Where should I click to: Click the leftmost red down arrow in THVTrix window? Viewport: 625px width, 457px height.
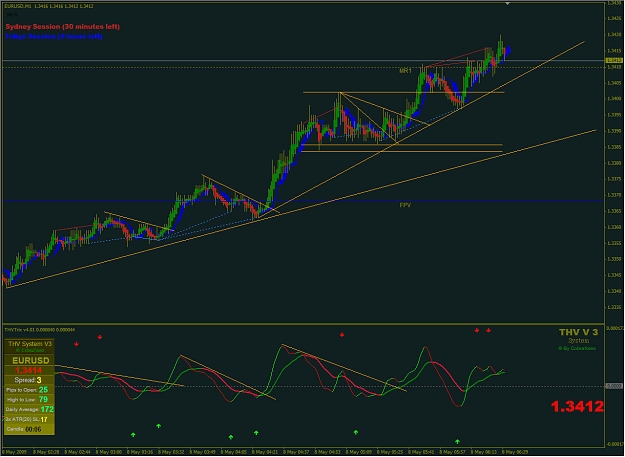tap(76, 344)
